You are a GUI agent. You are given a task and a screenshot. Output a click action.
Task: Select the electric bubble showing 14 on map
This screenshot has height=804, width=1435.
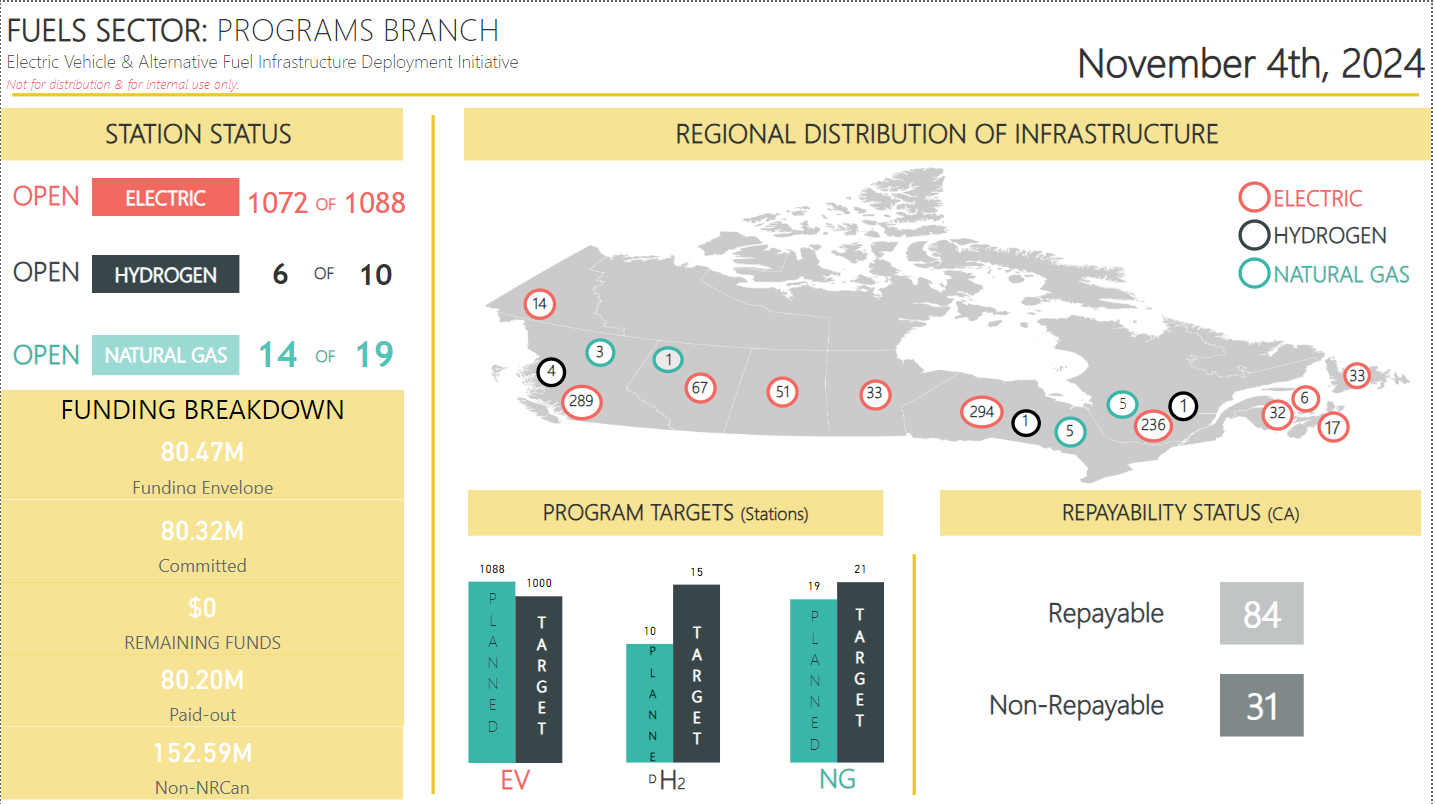(x=540, y=304)
